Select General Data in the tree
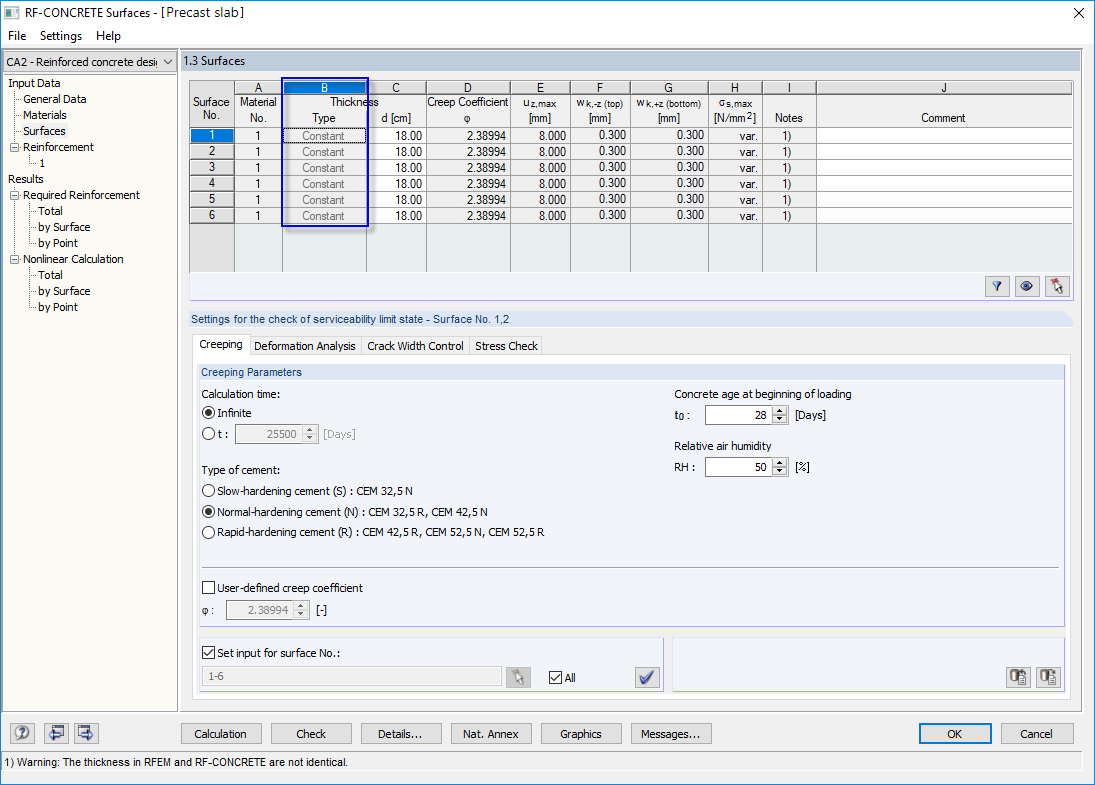This screenshot has height=785, width=1095. [54, 99]
